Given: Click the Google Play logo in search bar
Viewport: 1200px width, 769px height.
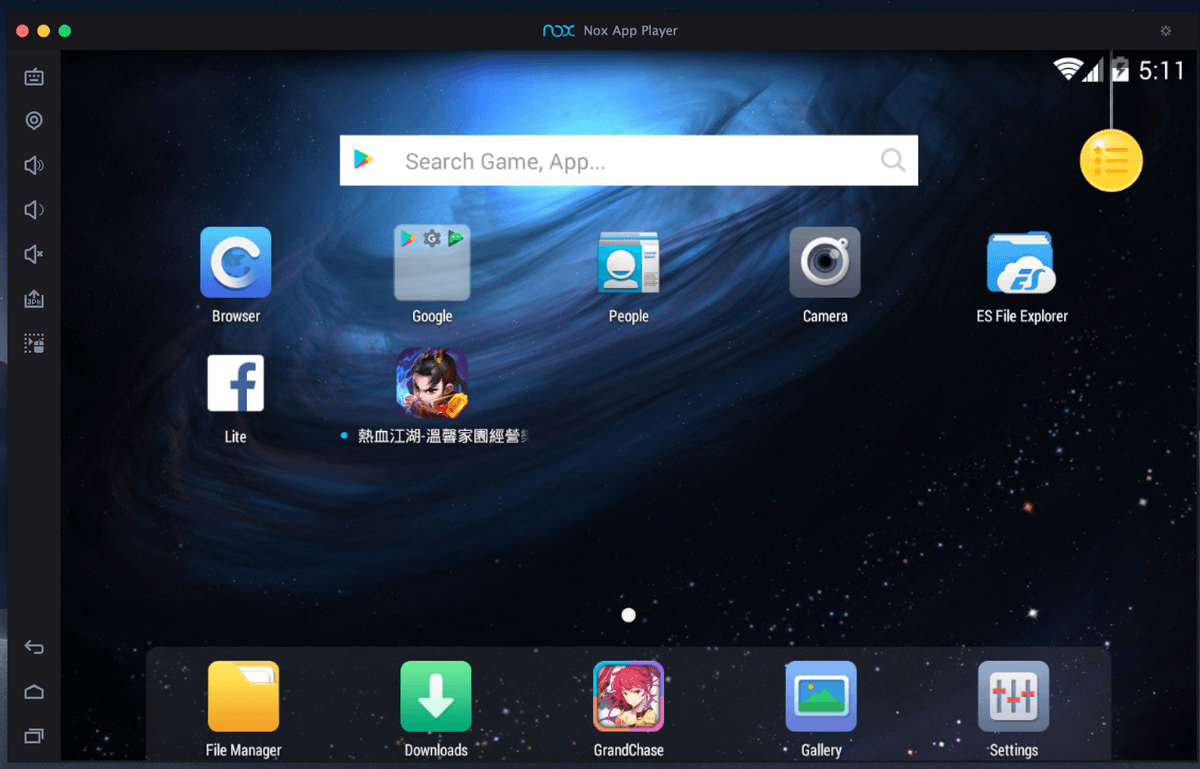Looking at the screenshot, I should tap(364, 160).
